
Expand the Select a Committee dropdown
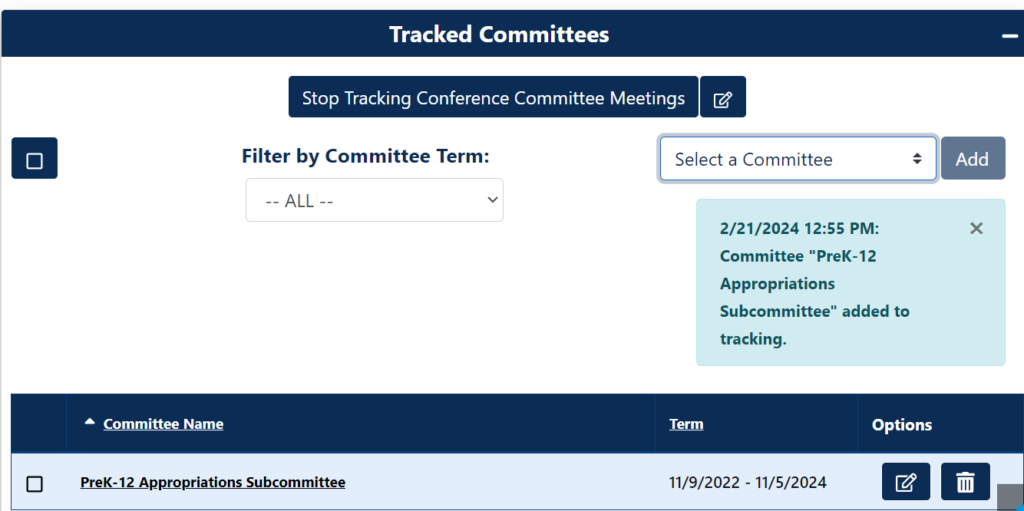coord(797,159)
